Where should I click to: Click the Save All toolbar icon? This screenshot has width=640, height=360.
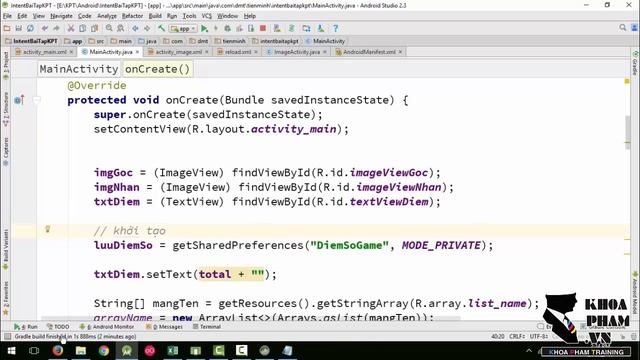coord(18,28)
